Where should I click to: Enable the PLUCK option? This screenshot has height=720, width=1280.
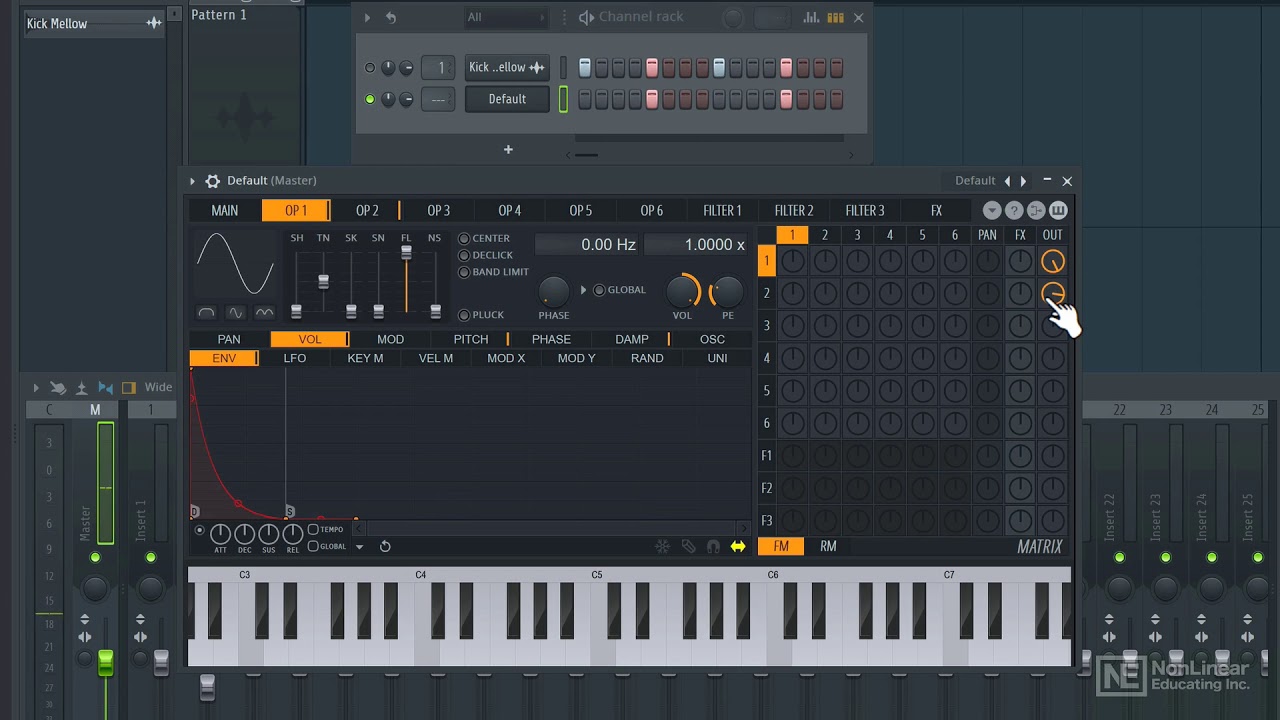pos(464,315)
